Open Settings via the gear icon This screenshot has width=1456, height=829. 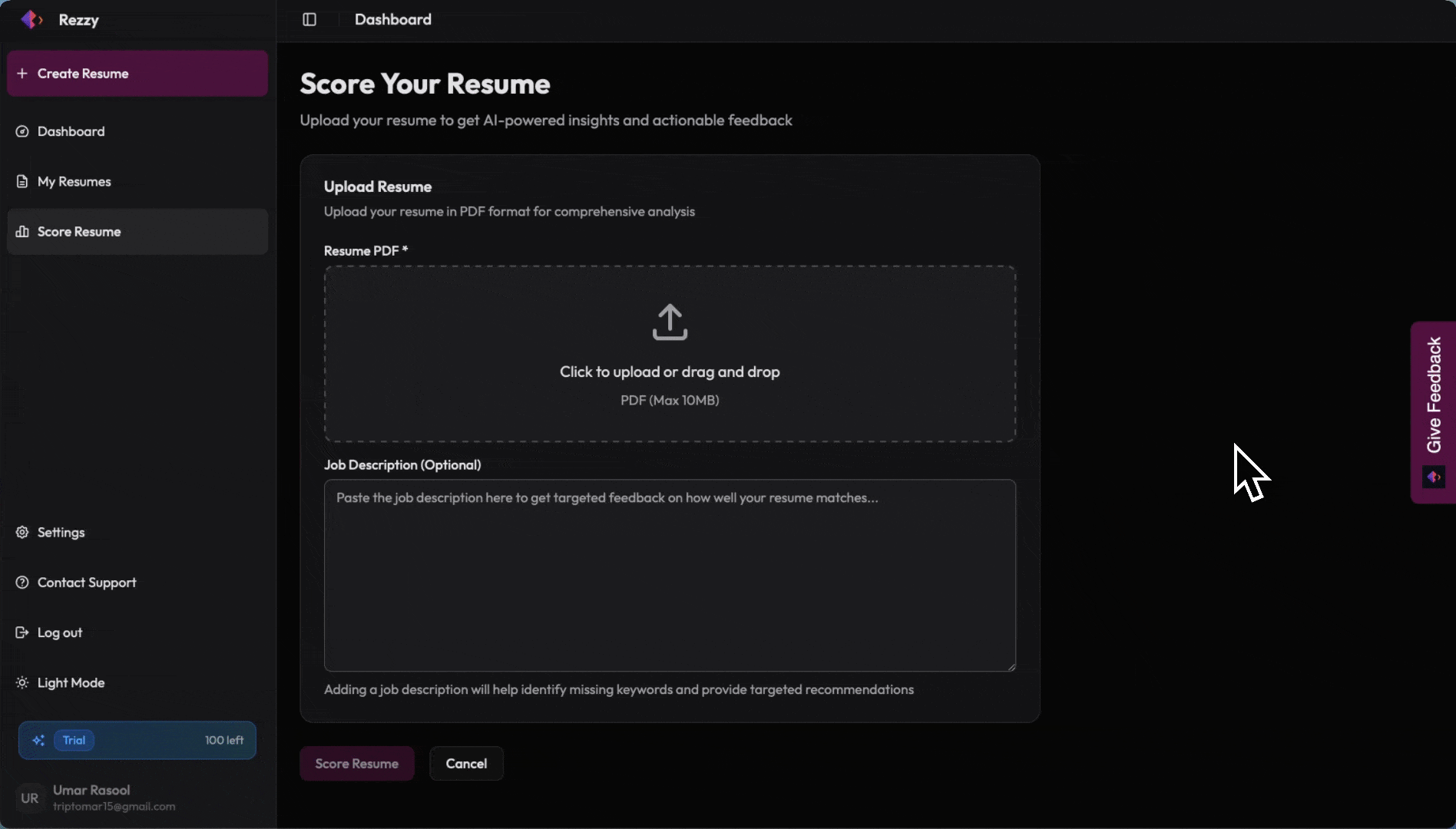(21, 532)
